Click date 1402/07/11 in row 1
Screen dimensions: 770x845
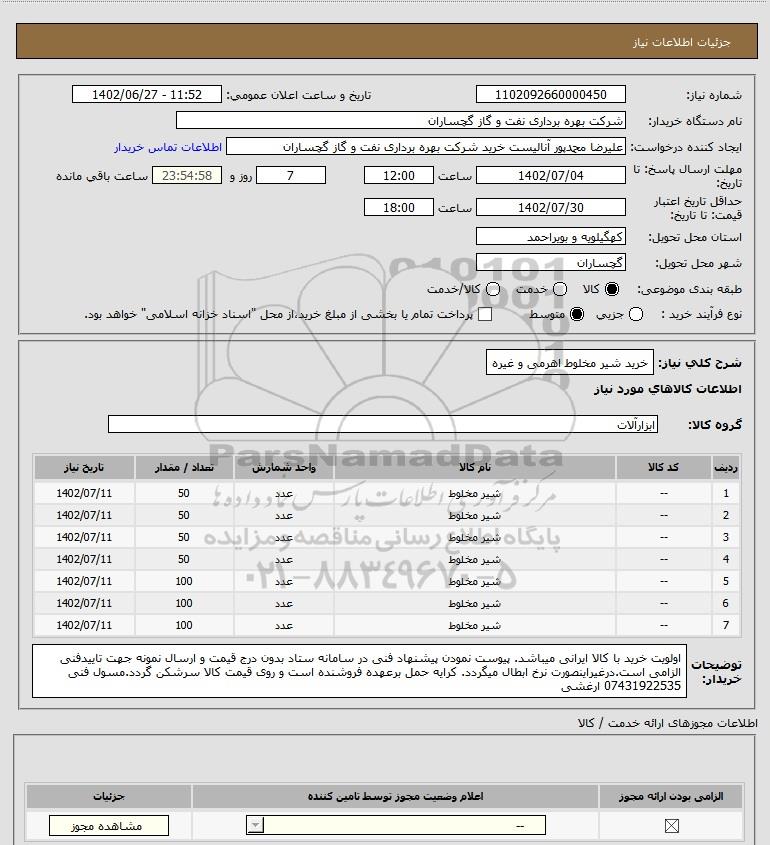[84, 493]
